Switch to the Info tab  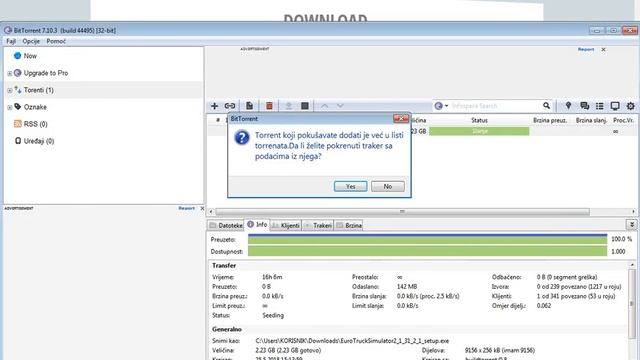pyautogui.click(x=257, y=224)
